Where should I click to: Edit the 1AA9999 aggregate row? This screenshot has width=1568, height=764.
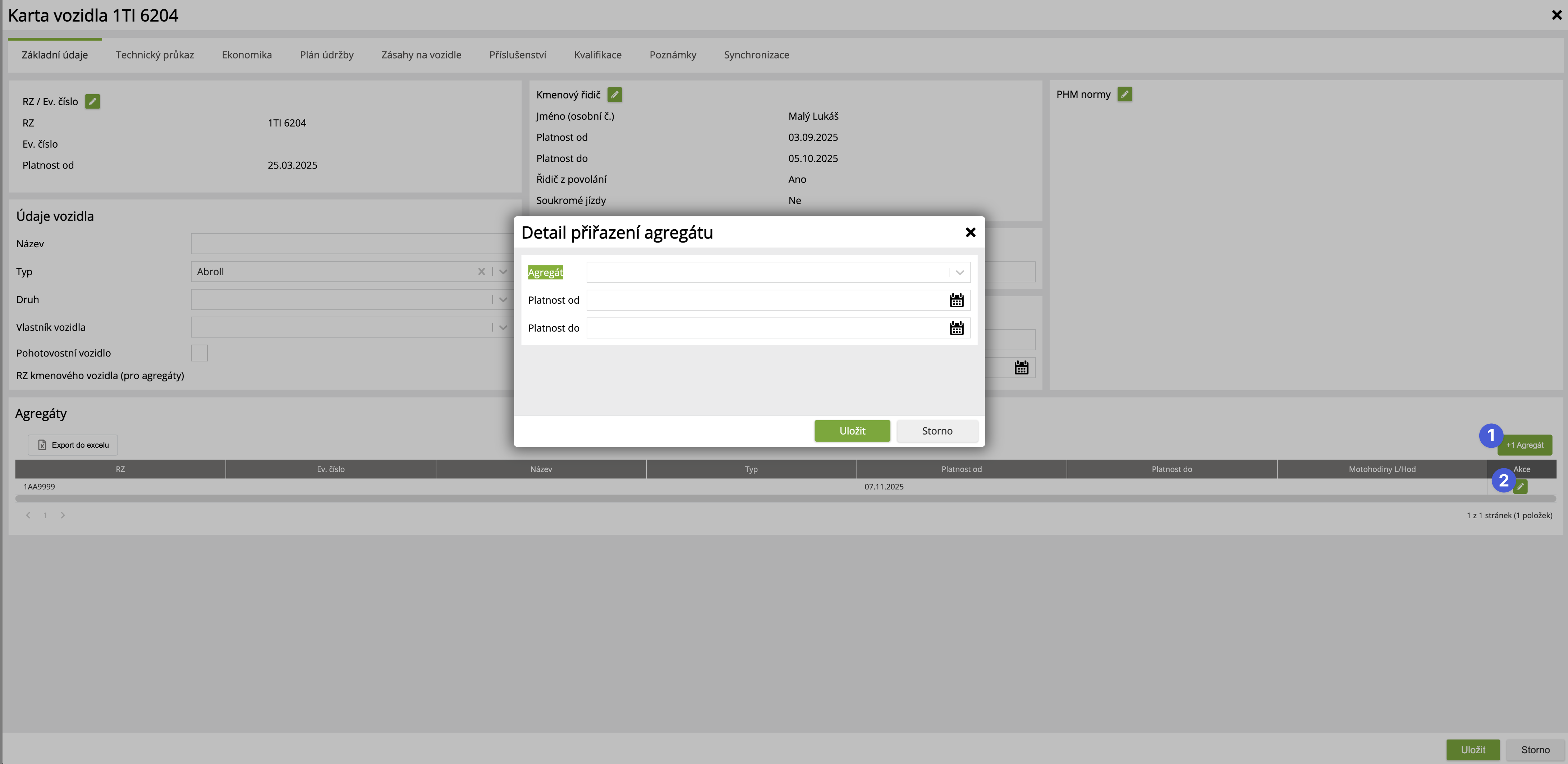pyautogui.click(x=1521, y=487)
